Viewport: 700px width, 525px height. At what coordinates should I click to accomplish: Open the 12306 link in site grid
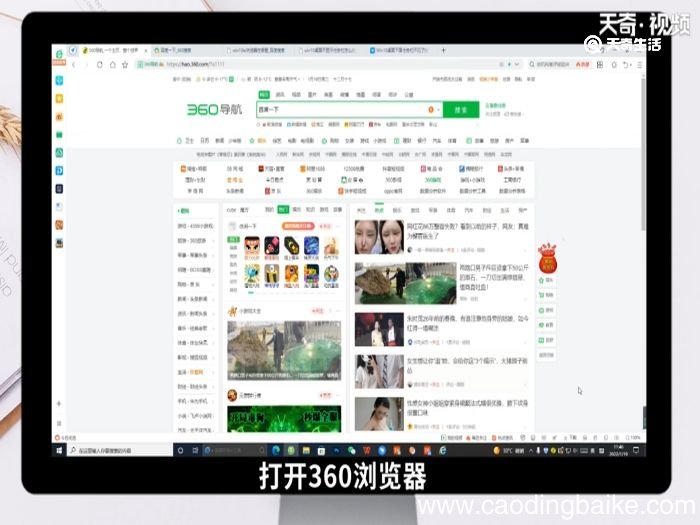click(354, 169)
